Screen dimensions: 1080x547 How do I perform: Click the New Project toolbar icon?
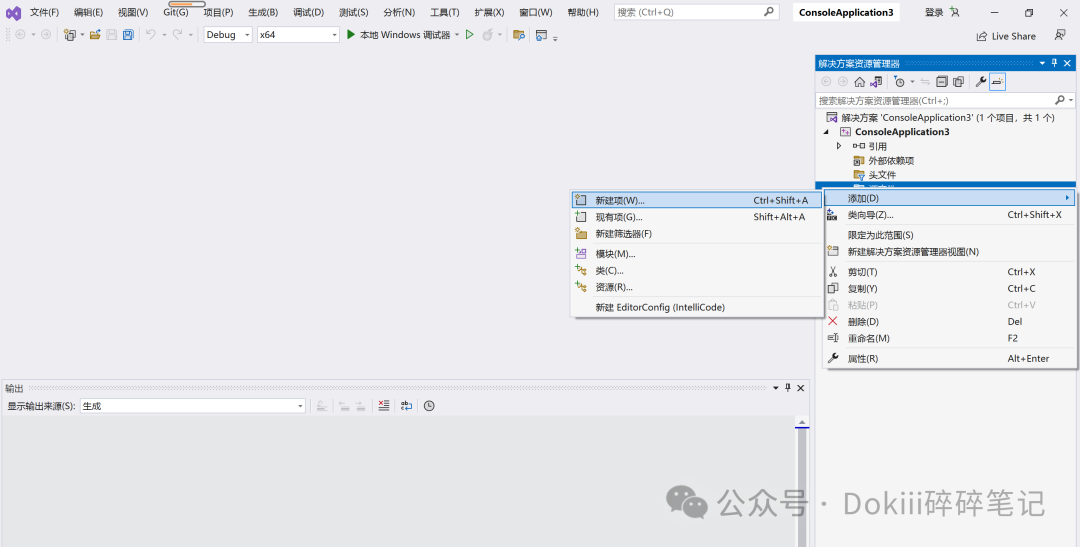click(x=70, y=34)
